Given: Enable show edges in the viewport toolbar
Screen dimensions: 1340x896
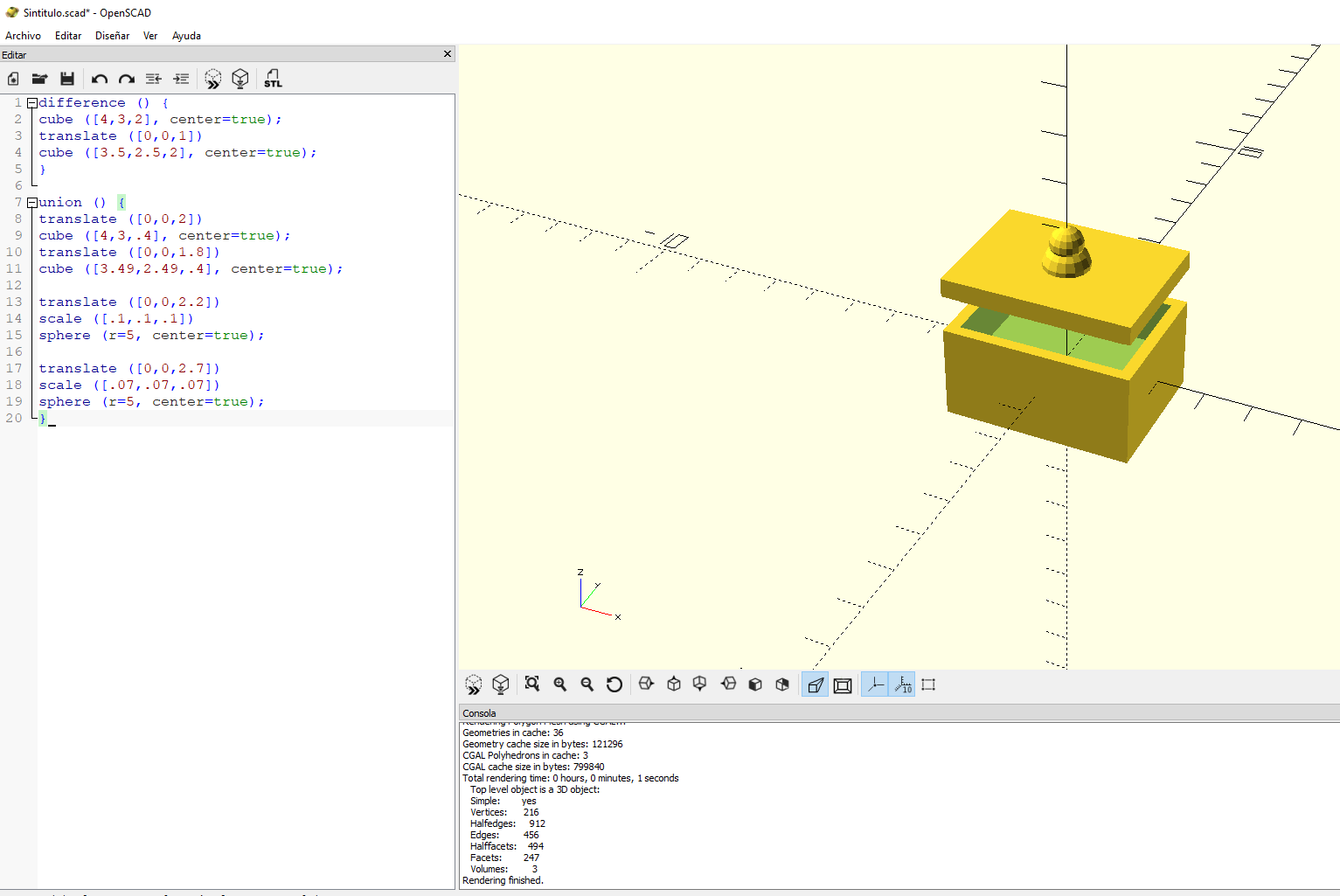Looking at the screenshot, I should pyautogui.click(x=928, y=684).
